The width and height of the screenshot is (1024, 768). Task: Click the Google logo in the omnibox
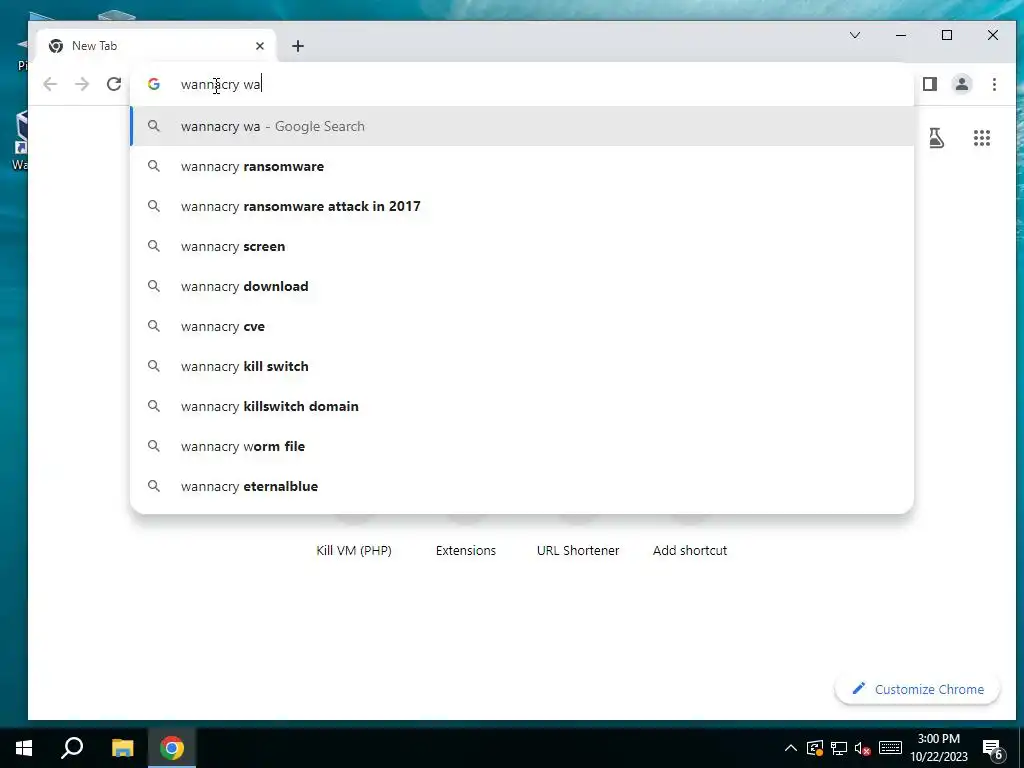click(153, 84)
